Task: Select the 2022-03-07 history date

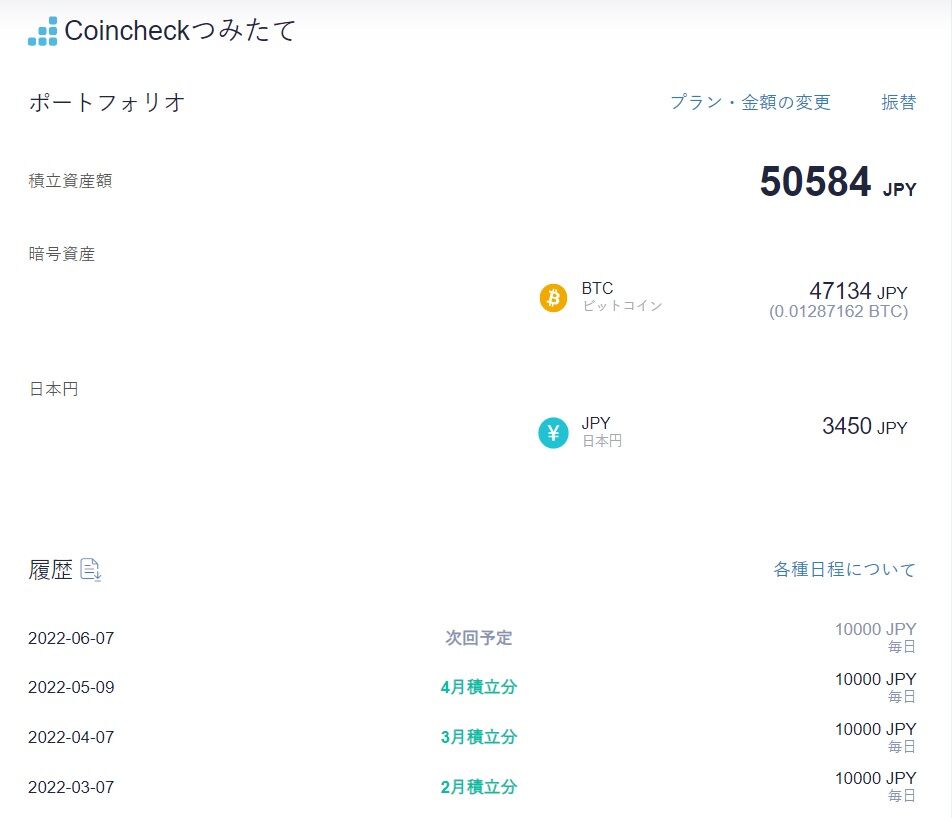Action: point(71,787)
